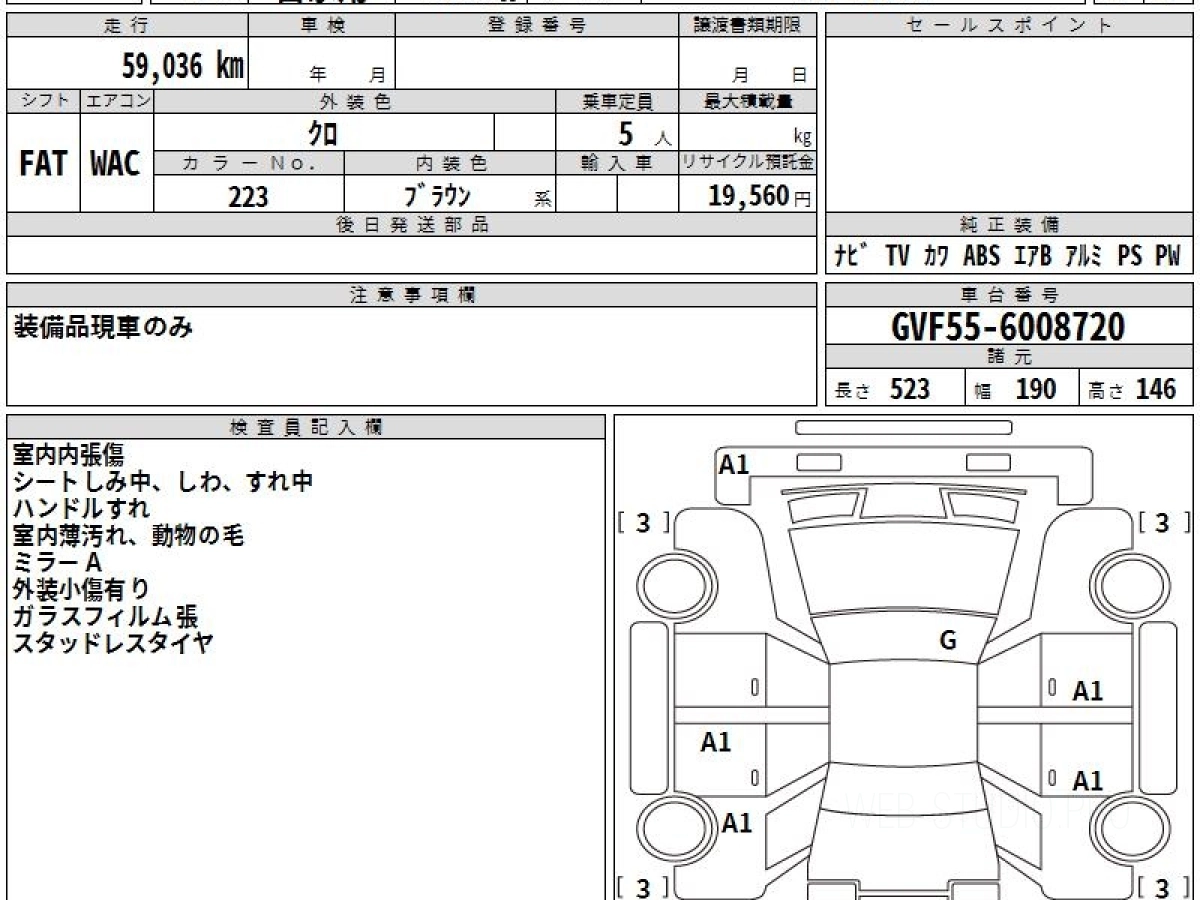Click the mileage value 59,036 km
The image size is (1200, 900).
(183, 66)
